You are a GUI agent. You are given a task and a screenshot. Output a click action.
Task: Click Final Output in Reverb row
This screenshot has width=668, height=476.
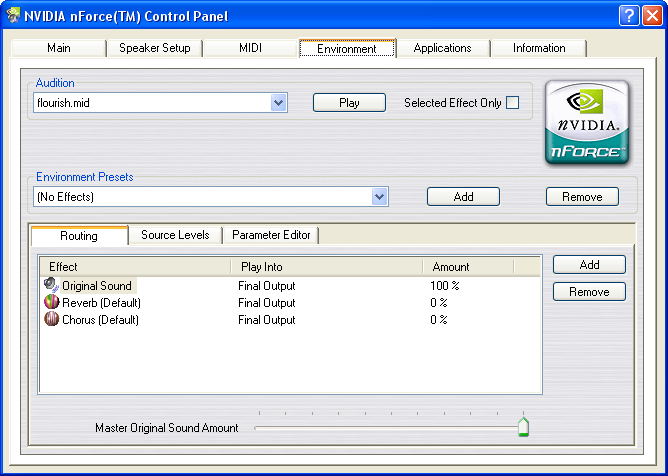(267, 303)
